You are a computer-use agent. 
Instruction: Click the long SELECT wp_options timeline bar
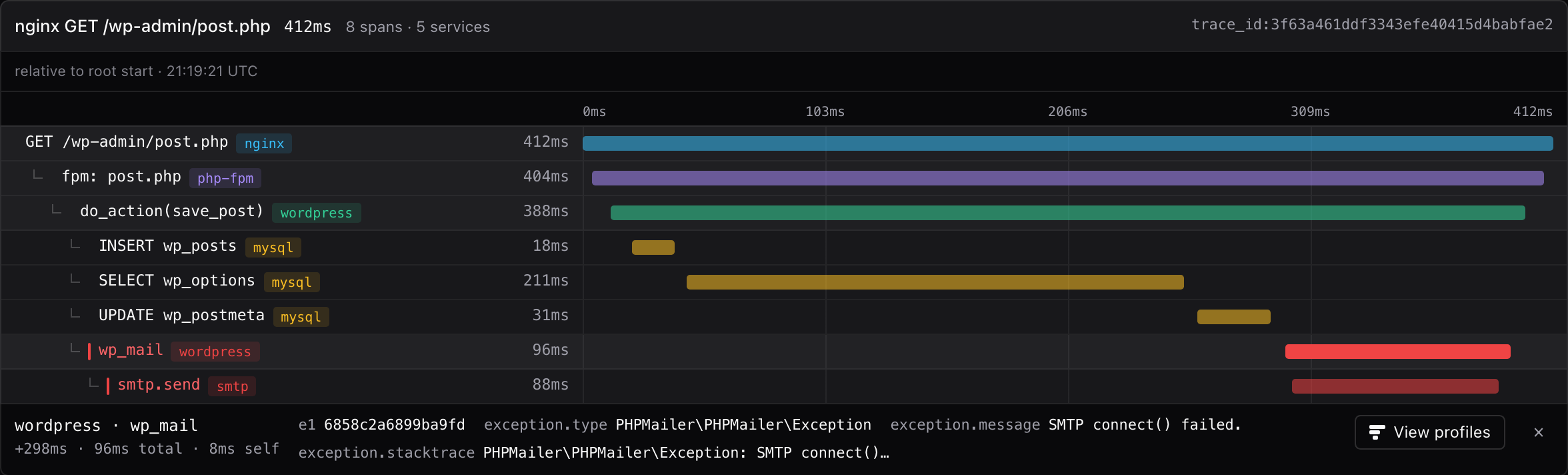(935, 282)
